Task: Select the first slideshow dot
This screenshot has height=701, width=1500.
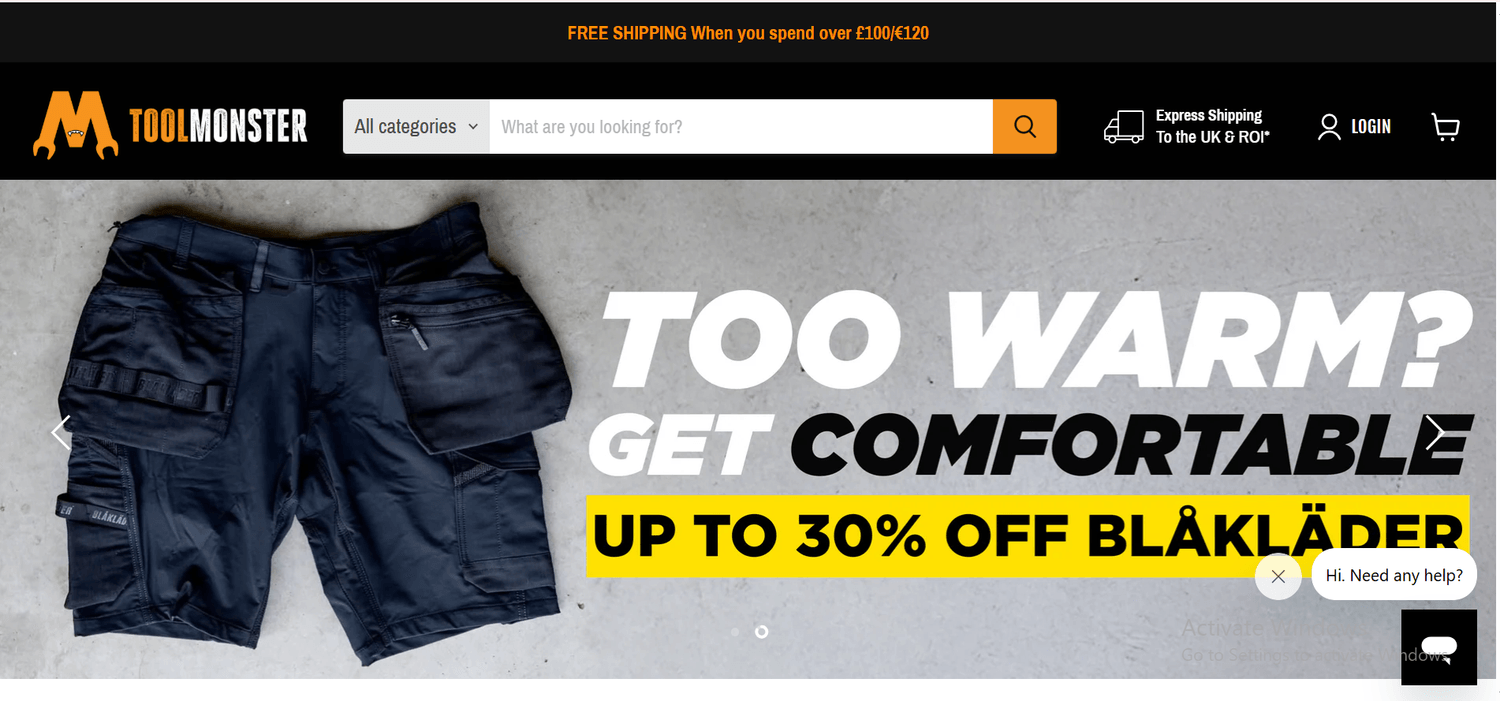Action: (x=736, y=632)
